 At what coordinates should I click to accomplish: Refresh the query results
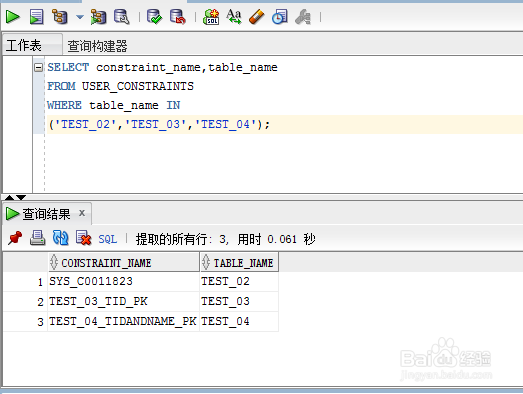(x=61, y=238)
